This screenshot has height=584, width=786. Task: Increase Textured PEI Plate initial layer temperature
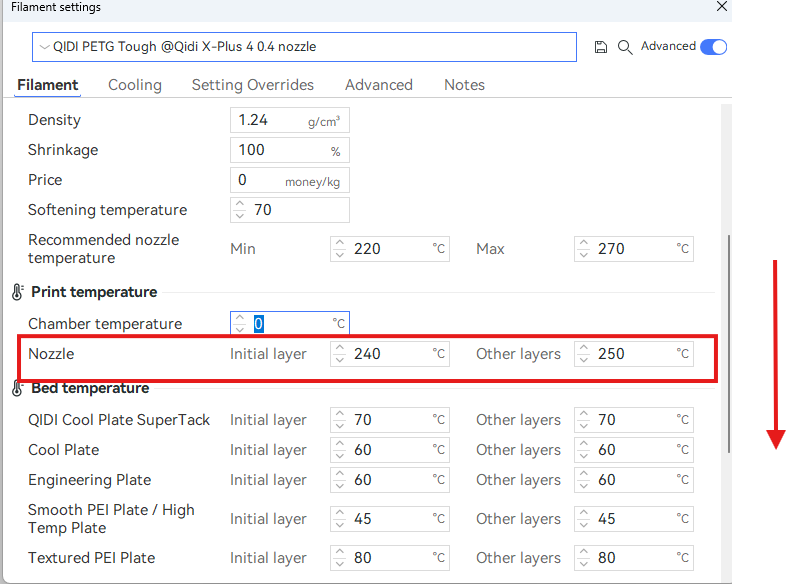339,553
